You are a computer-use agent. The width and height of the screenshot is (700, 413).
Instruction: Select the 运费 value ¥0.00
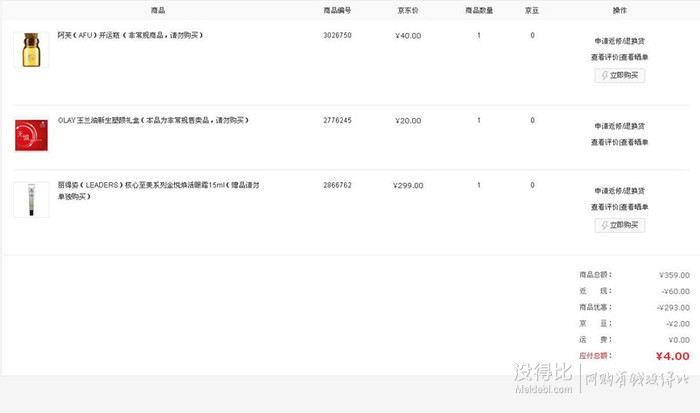tap(679, 340)
